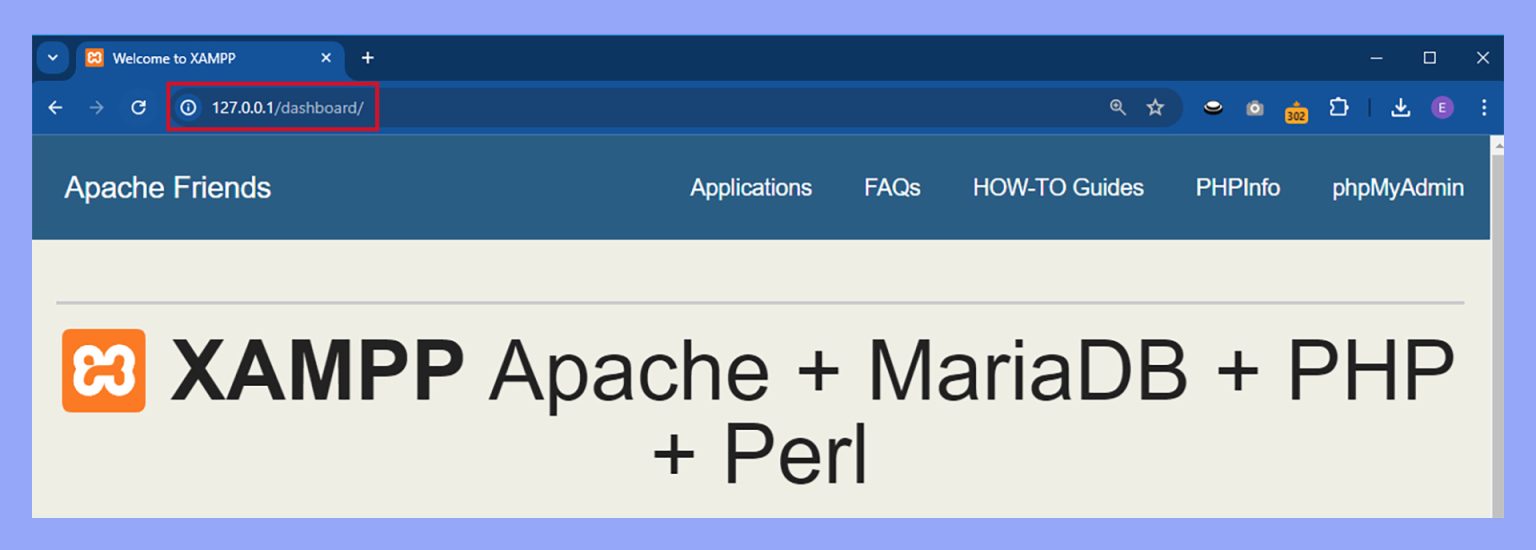Open the Applications menu link
The image size is (1536, 550).
750,188
